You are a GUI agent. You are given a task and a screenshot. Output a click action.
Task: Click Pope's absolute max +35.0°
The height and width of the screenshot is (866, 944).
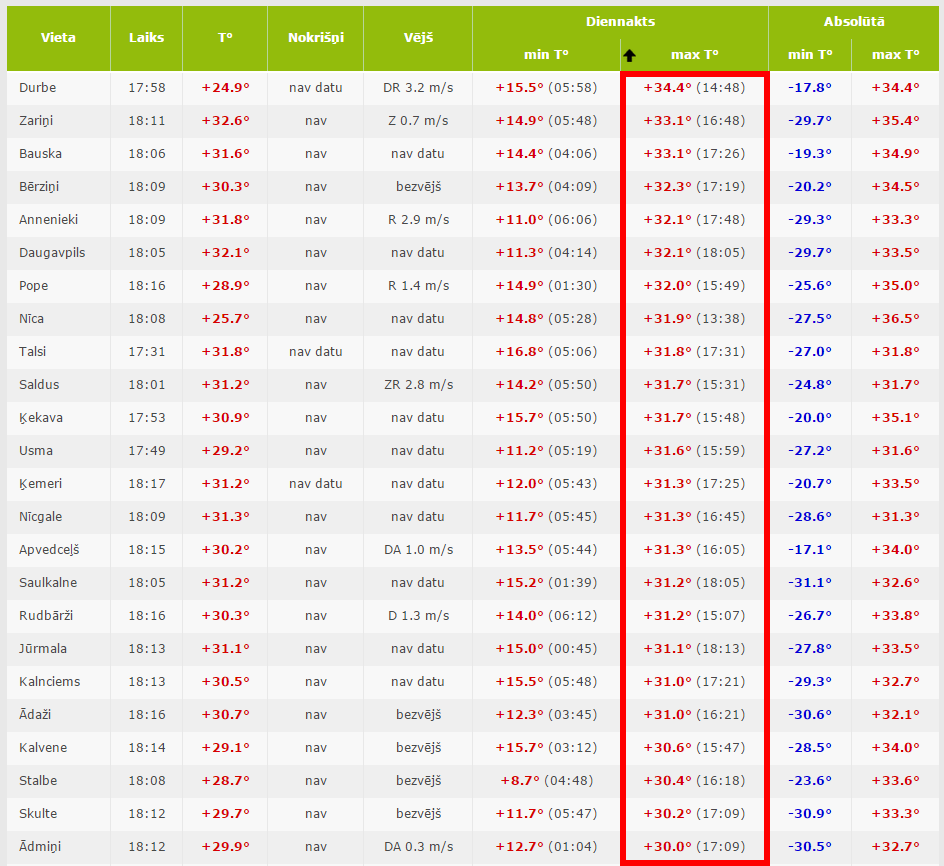pyautogui.click(x=895, y=285)
